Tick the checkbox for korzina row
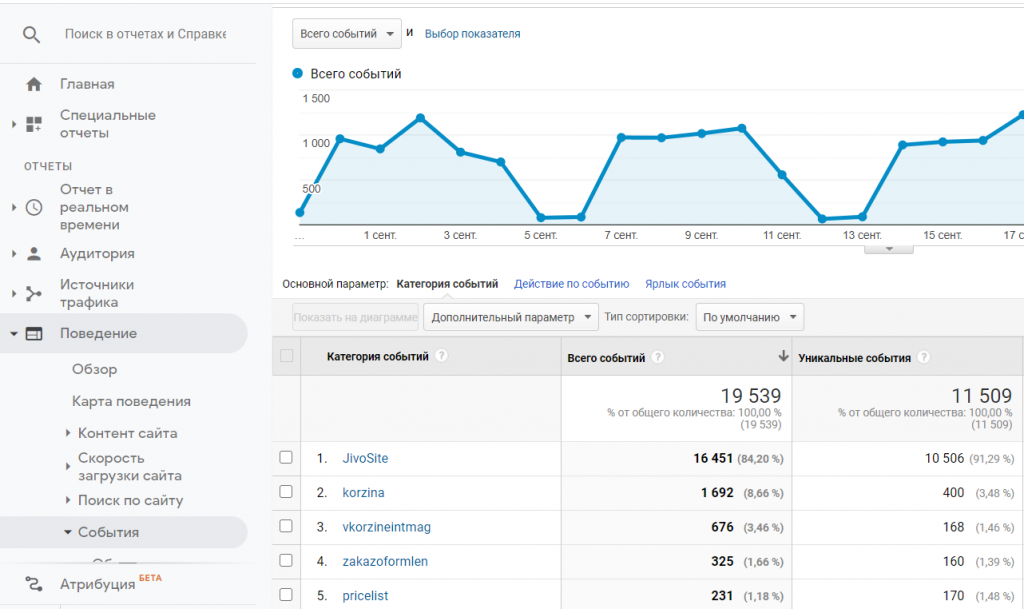Image resolution: width=1024 pixels, height=609 pixels. (x=286, y=492)
